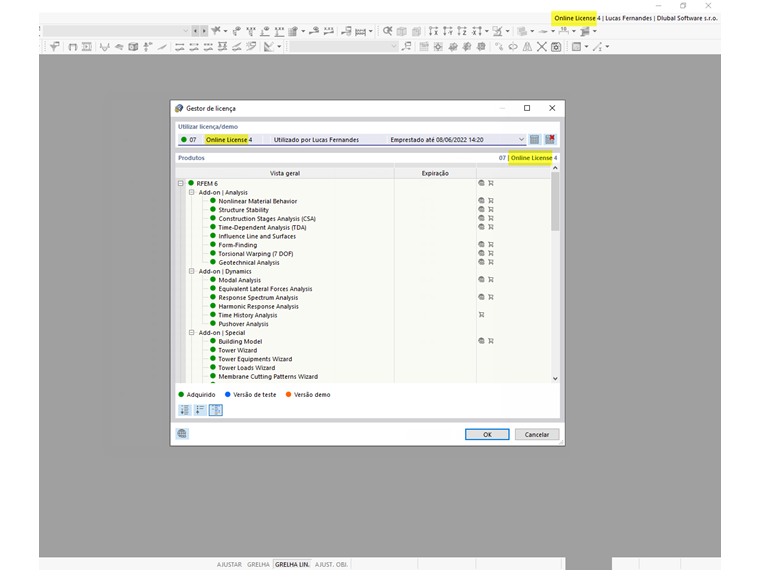Click the camera screenshot icon in main toolbar
Viewport: 760px width, 570px height.
[556, 47]
